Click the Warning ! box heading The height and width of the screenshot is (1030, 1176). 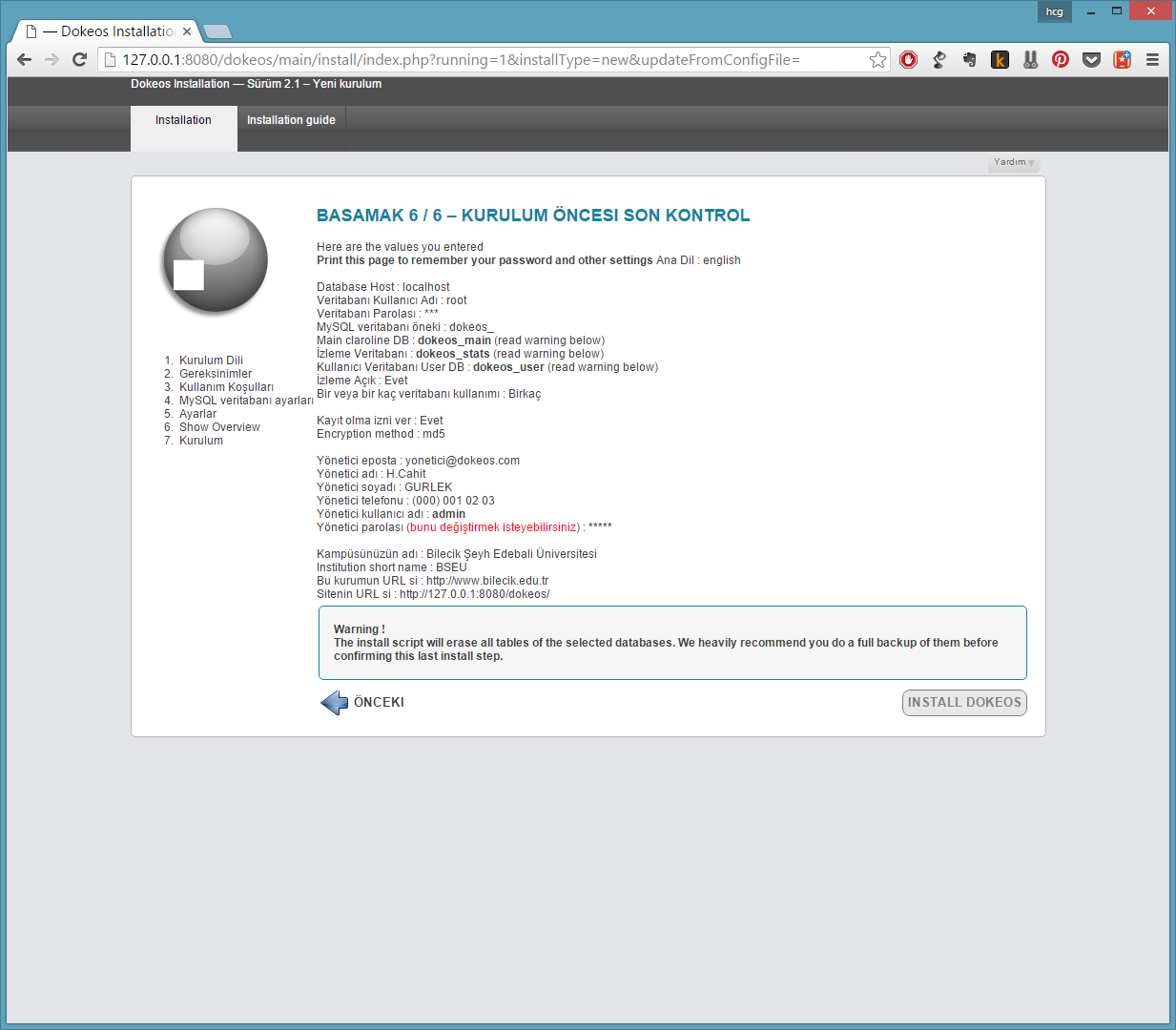pos(360,629)
